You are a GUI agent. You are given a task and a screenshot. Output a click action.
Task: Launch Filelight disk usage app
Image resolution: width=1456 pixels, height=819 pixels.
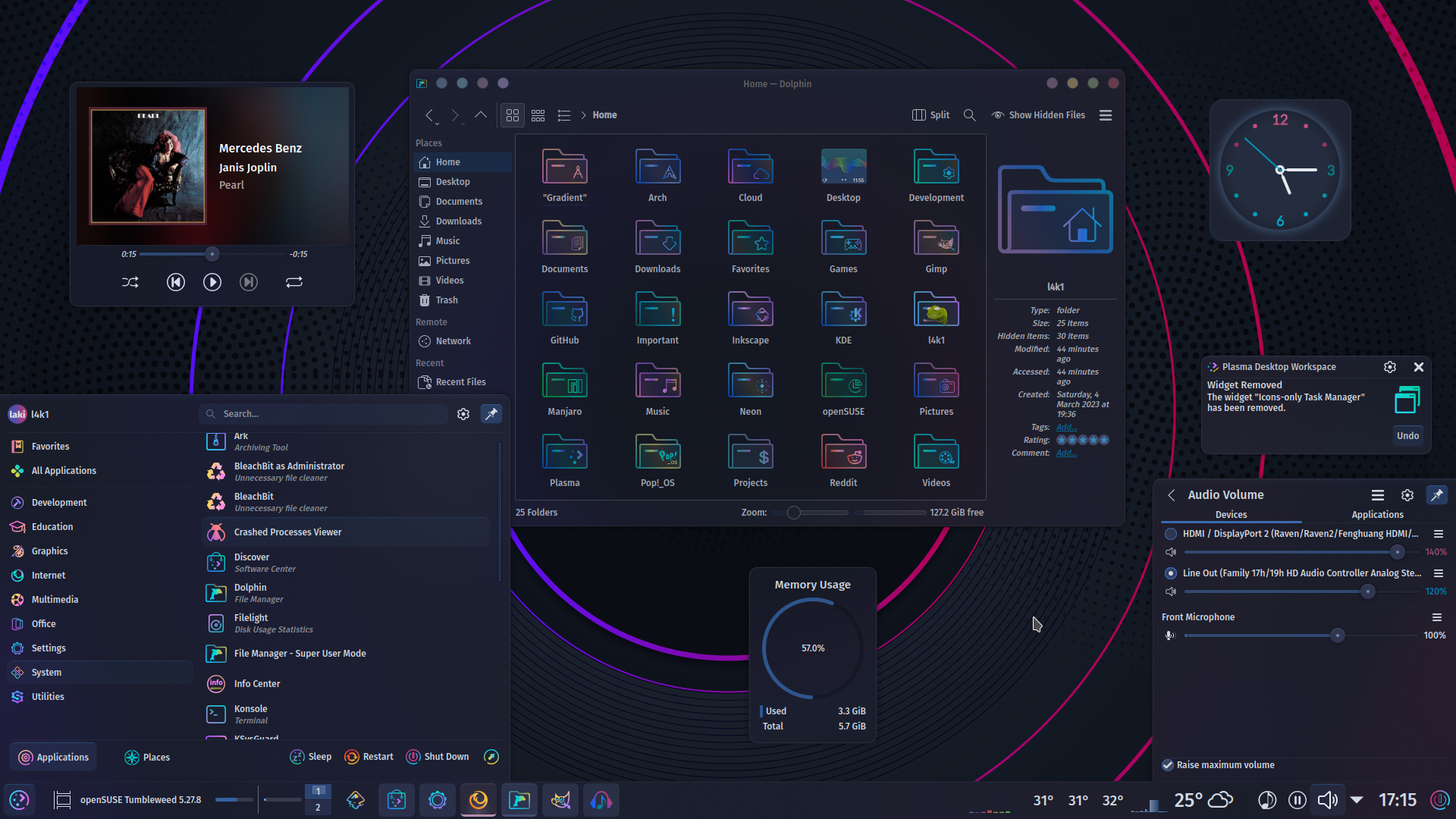pyautogui.click(x=347, y=623)
